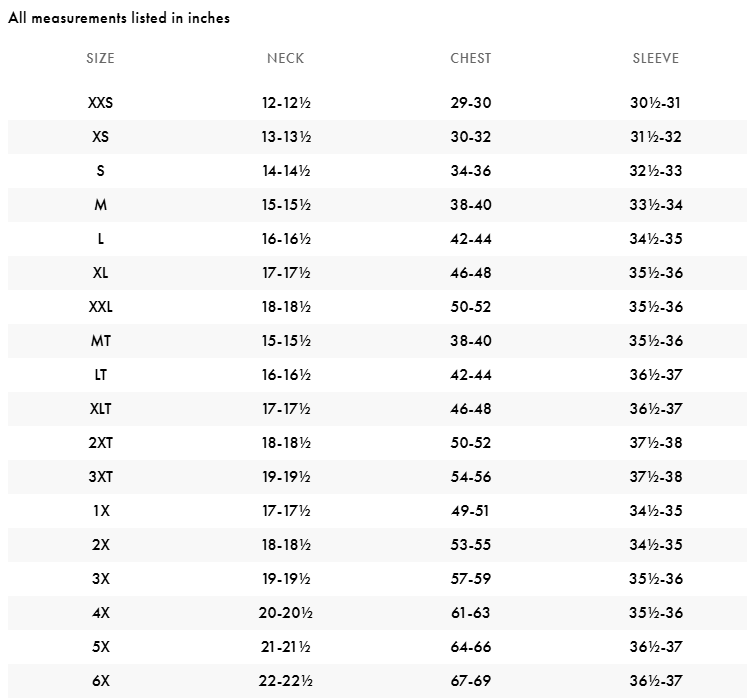This screenshot has width=747, height=700.
Task: Click sleeve value 30½-31
Action: coord(656,103)
